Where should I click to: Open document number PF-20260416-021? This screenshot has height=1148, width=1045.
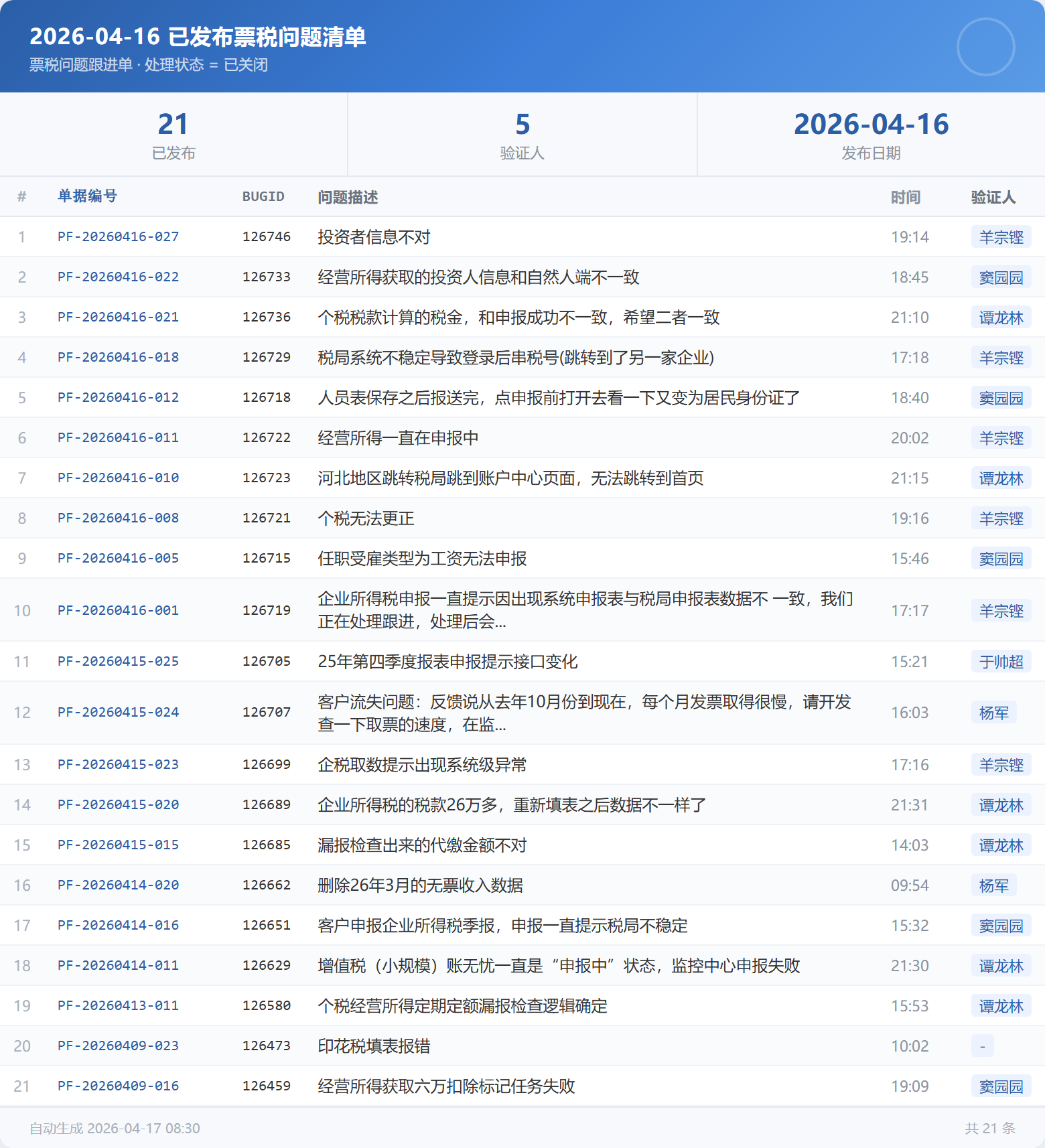[x=118, y=317]
